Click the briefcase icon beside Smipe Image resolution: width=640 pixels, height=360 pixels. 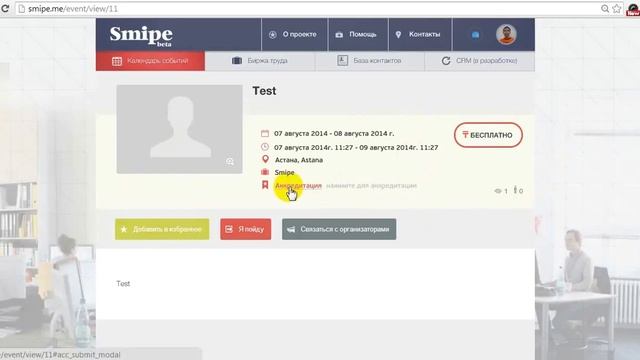point(265,172)
